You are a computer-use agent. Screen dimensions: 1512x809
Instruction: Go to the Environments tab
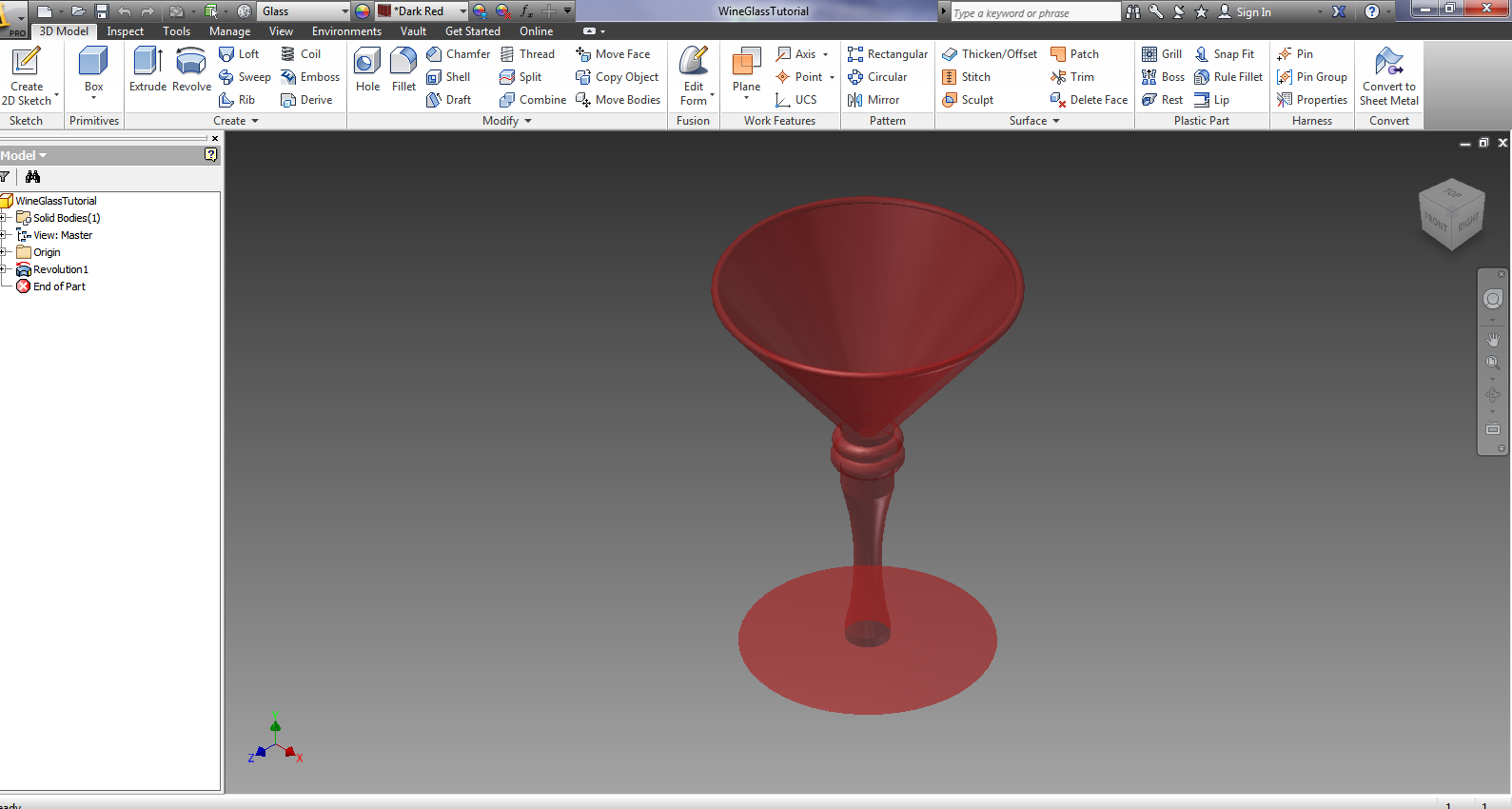click(346, 31)
